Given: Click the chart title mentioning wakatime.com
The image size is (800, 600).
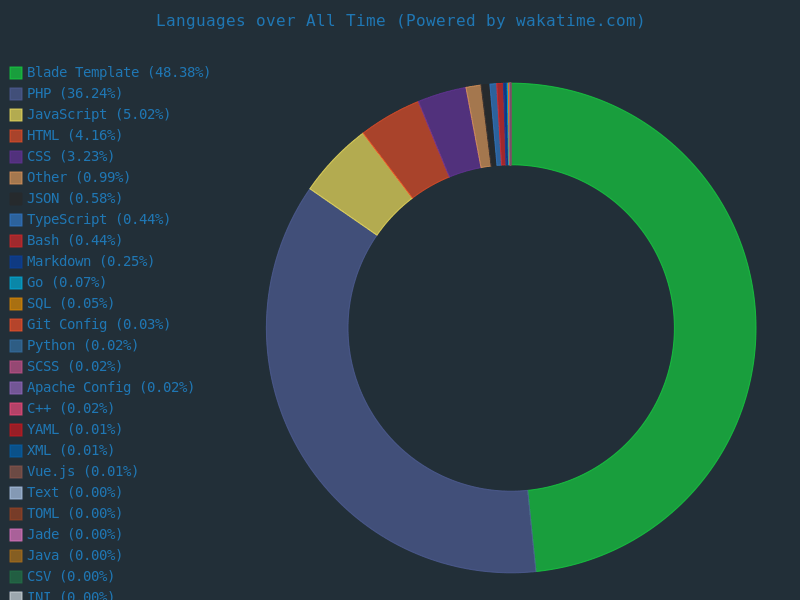Looking at the screenshot, I should (400, 21).
